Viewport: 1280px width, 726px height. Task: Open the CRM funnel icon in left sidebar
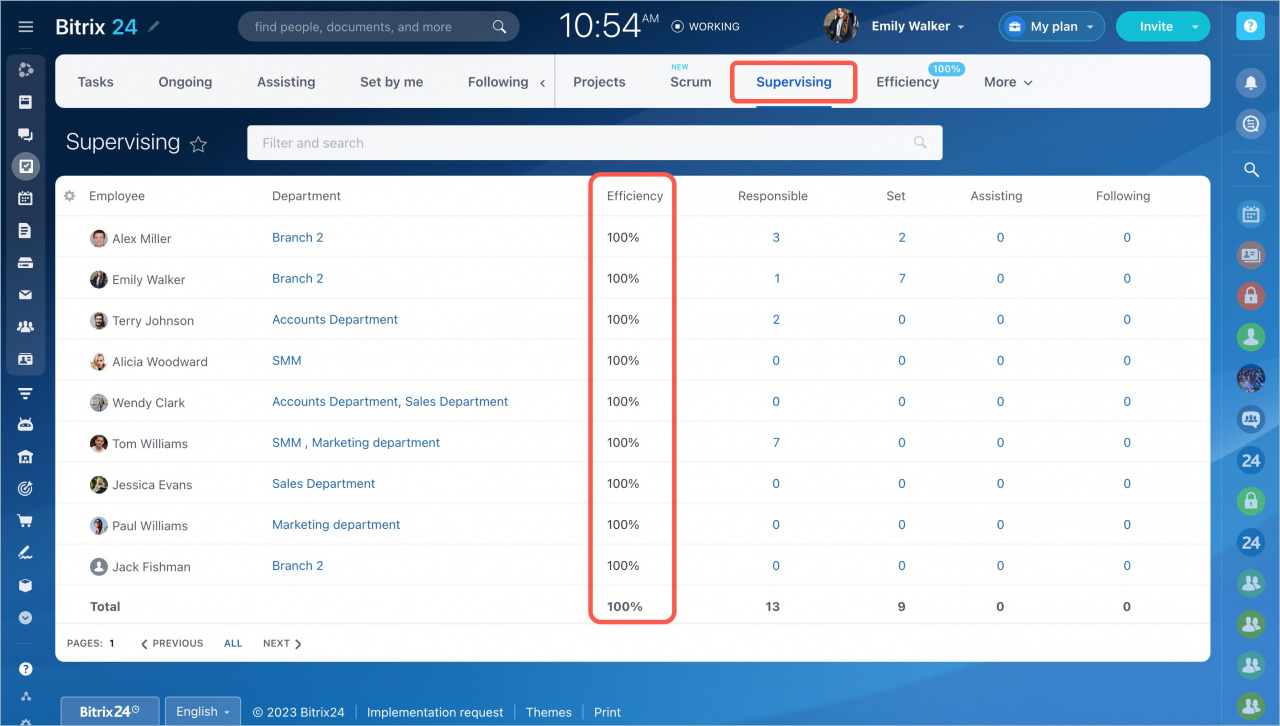26,393
